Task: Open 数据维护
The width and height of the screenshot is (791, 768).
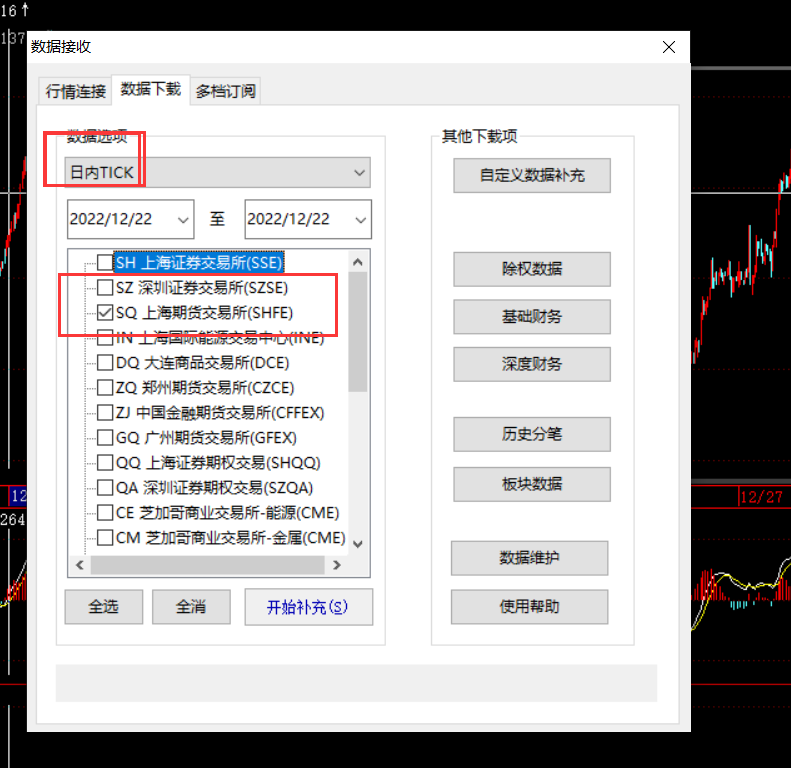Action: [x=529, y=558]
